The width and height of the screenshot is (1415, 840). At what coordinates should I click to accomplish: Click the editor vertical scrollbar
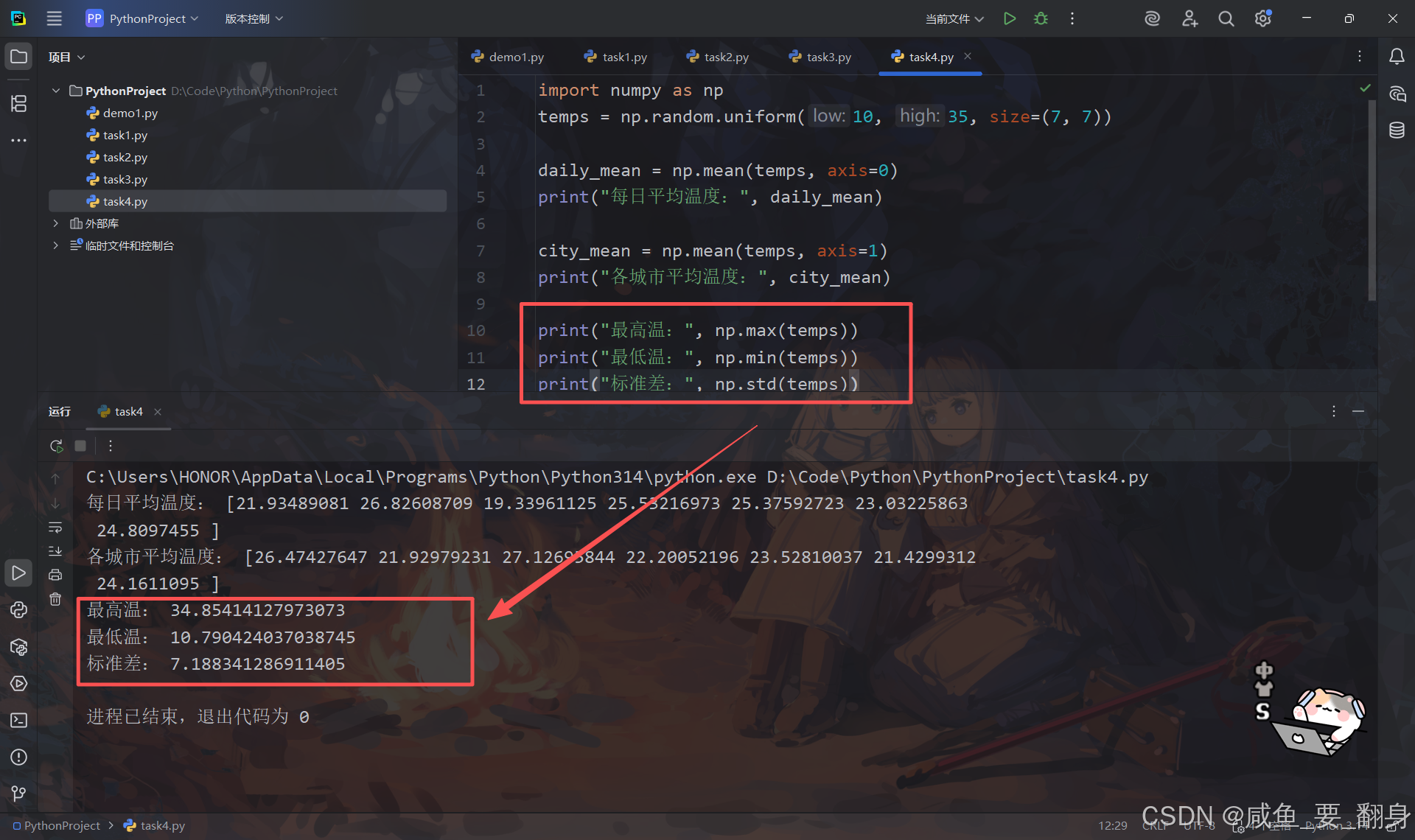click(x=1372, y=199)
